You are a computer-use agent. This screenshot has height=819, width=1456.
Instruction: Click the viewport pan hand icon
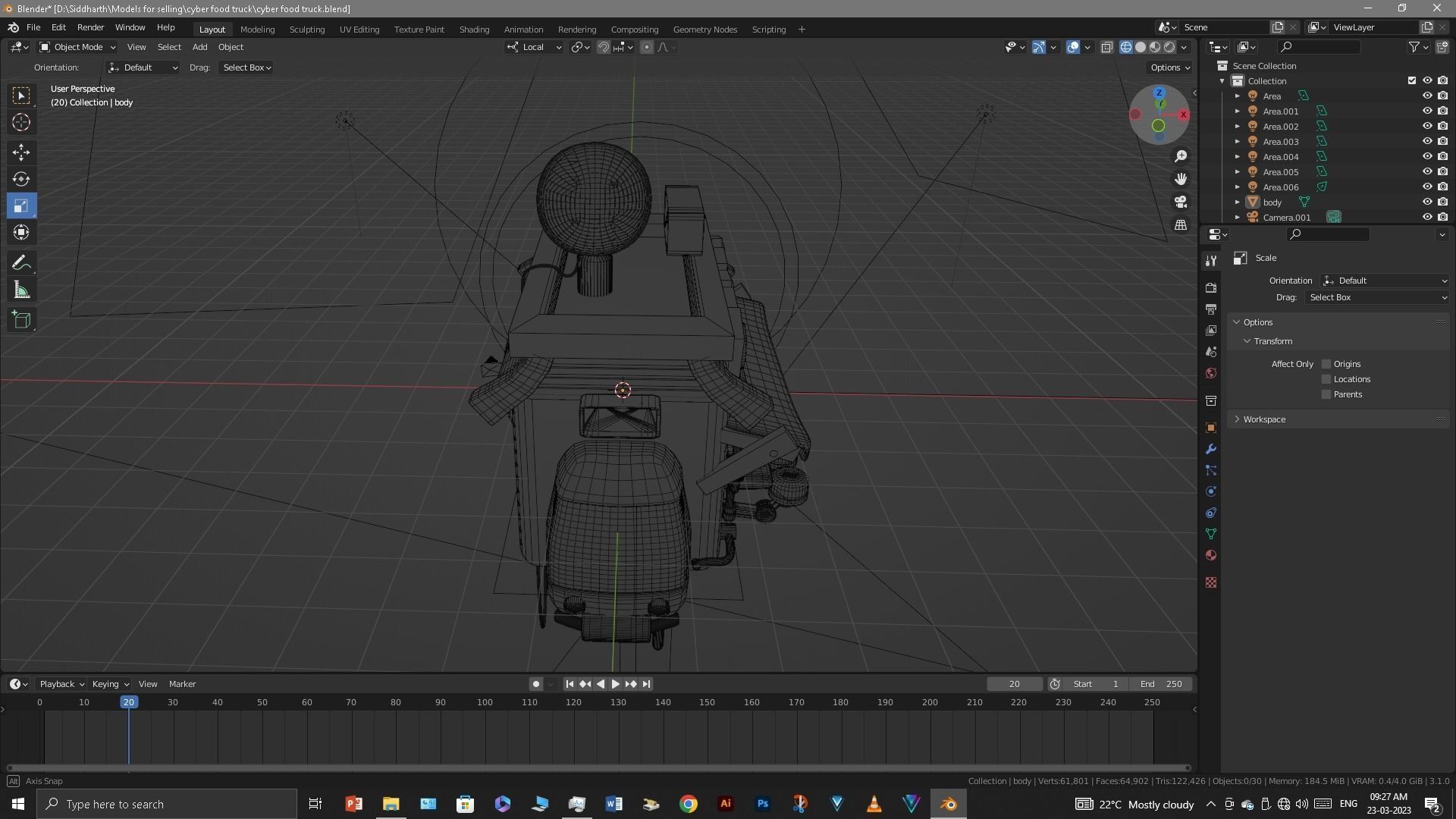1181,179
